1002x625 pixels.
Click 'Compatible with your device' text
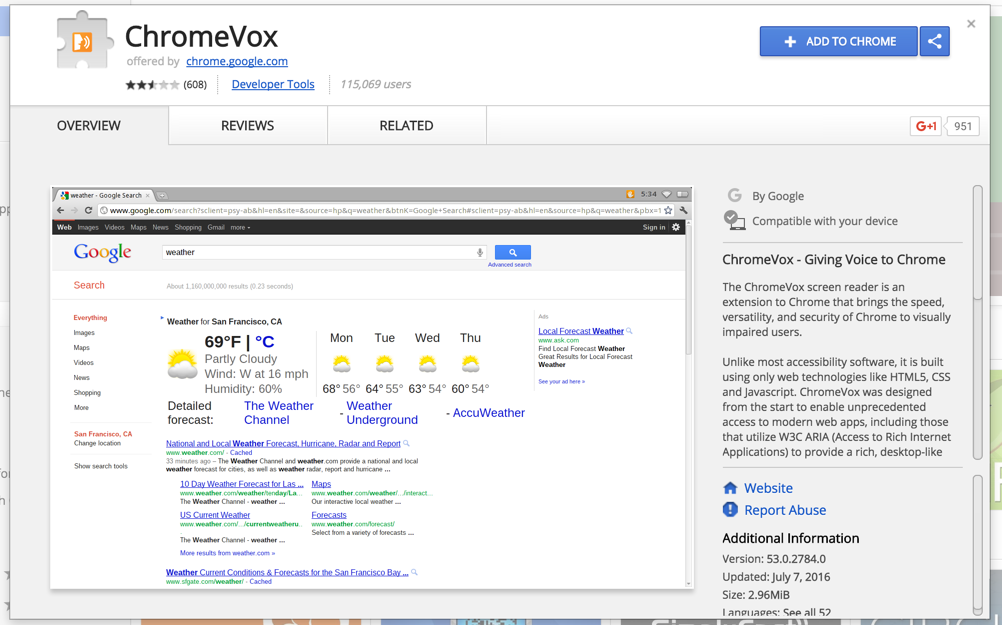(x=824, y=221)
